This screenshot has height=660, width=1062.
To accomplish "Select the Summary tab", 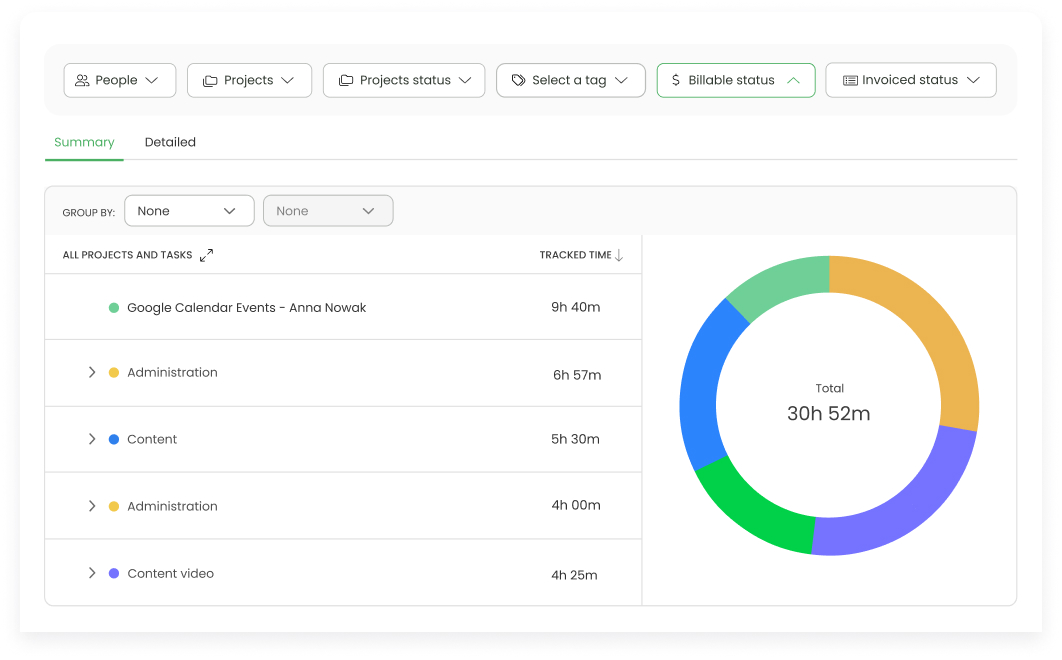I will coord(84,142).
